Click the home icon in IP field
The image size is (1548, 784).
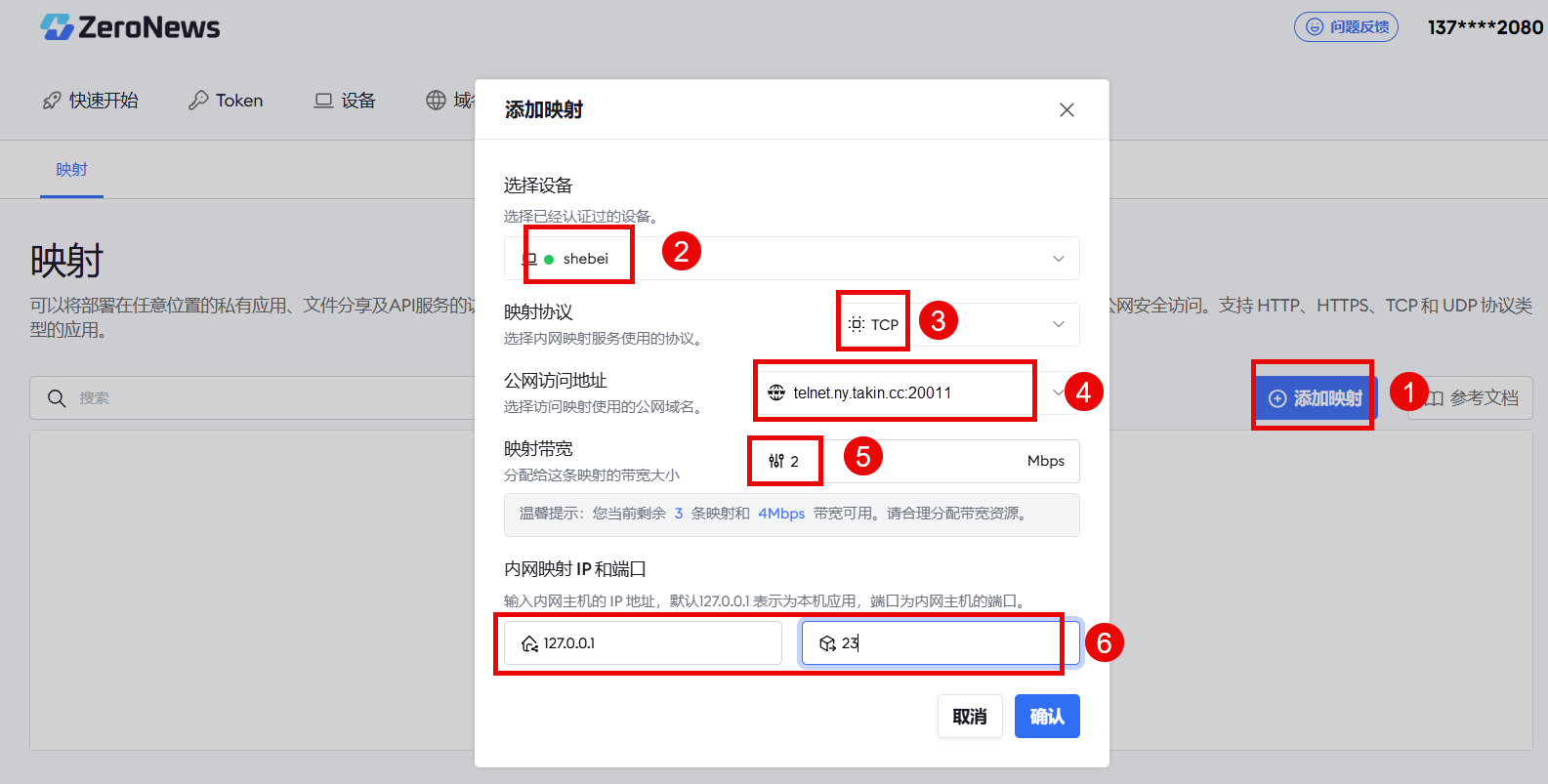tap(529, 643)
